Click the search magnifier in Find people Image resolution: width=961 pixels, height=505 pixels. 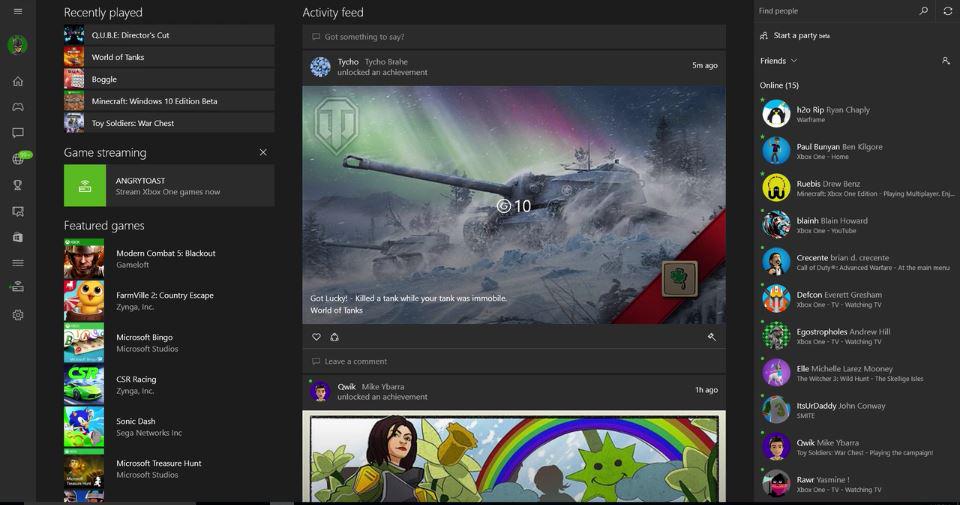tap(923, 10)
